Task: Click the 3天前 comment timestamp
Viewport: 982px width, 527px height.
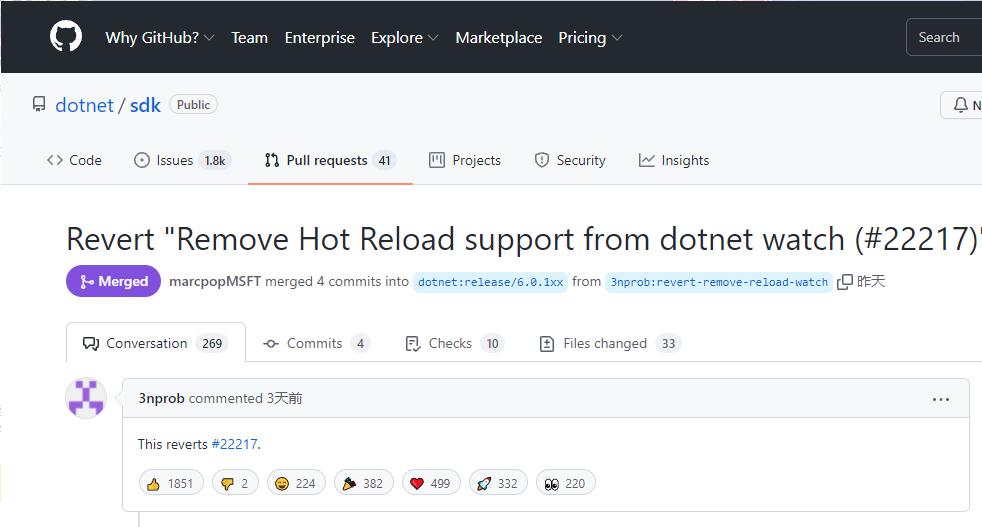Action: (x=284, y=398)
